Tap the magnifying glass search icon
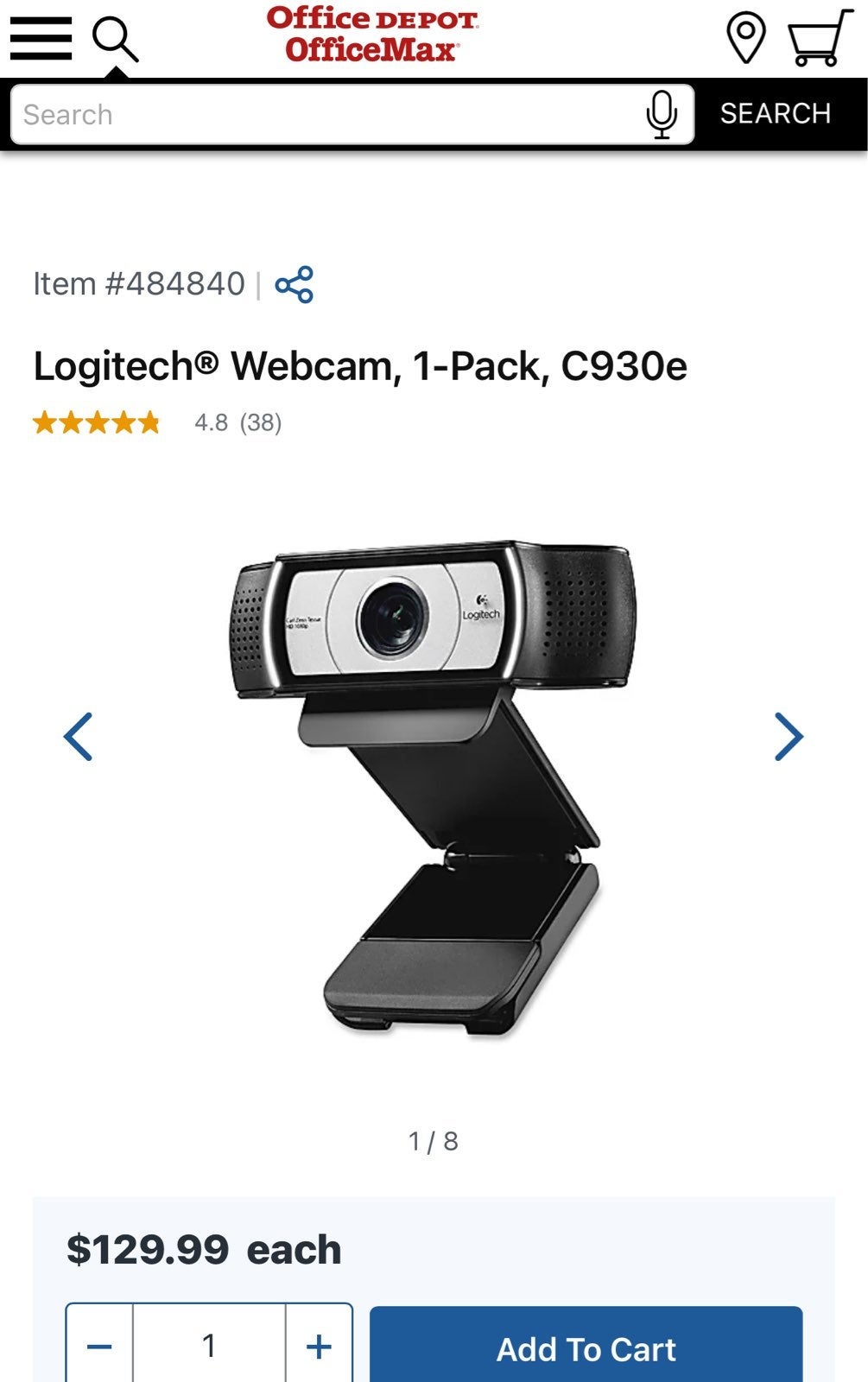Viewport: 868px width, 1382px height. tap(115, 39)
